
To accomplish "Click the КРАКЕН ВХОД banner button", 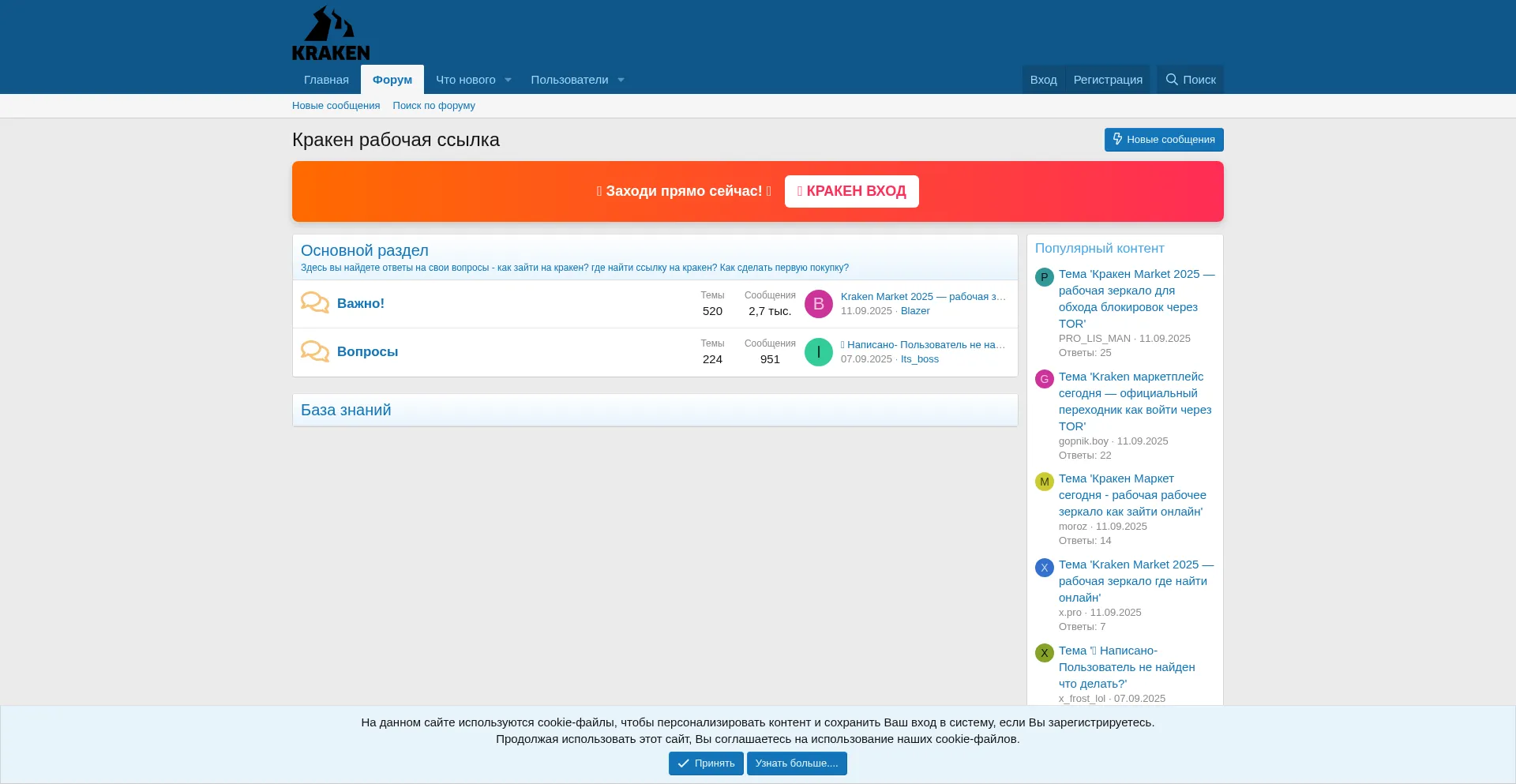I will point(851,191).
